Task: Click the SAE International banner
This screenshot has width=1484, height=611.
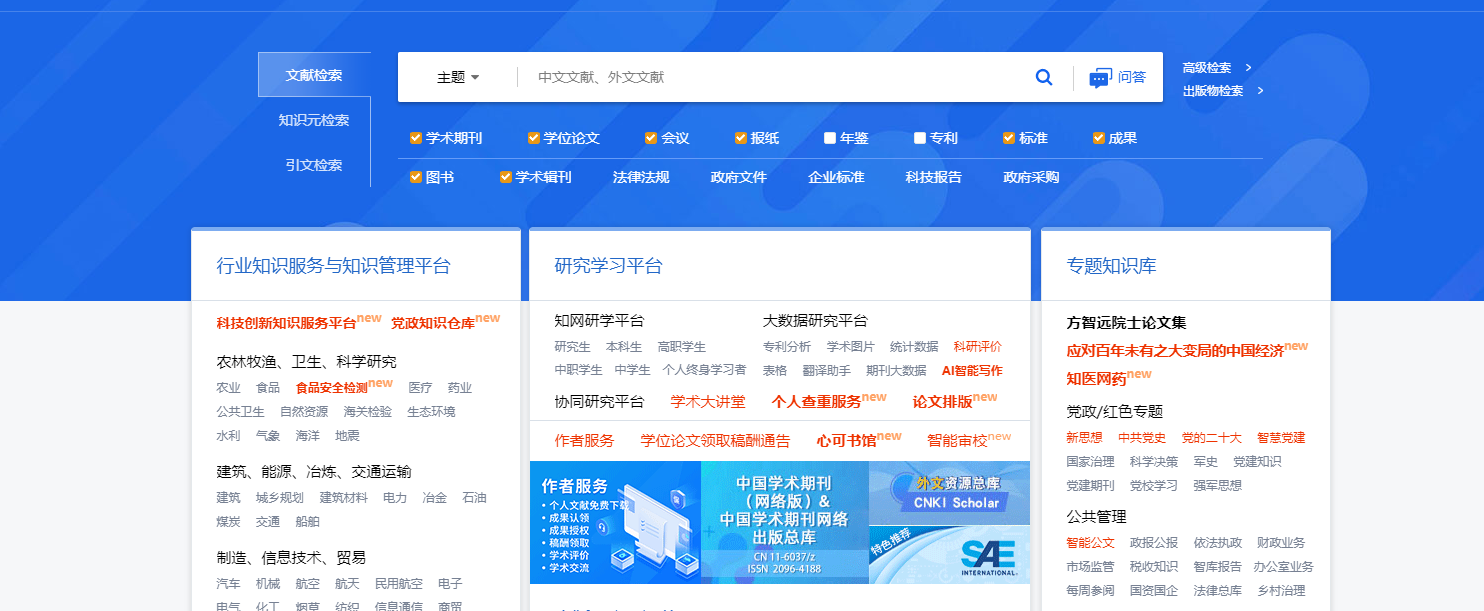Action: coord(949,555)
